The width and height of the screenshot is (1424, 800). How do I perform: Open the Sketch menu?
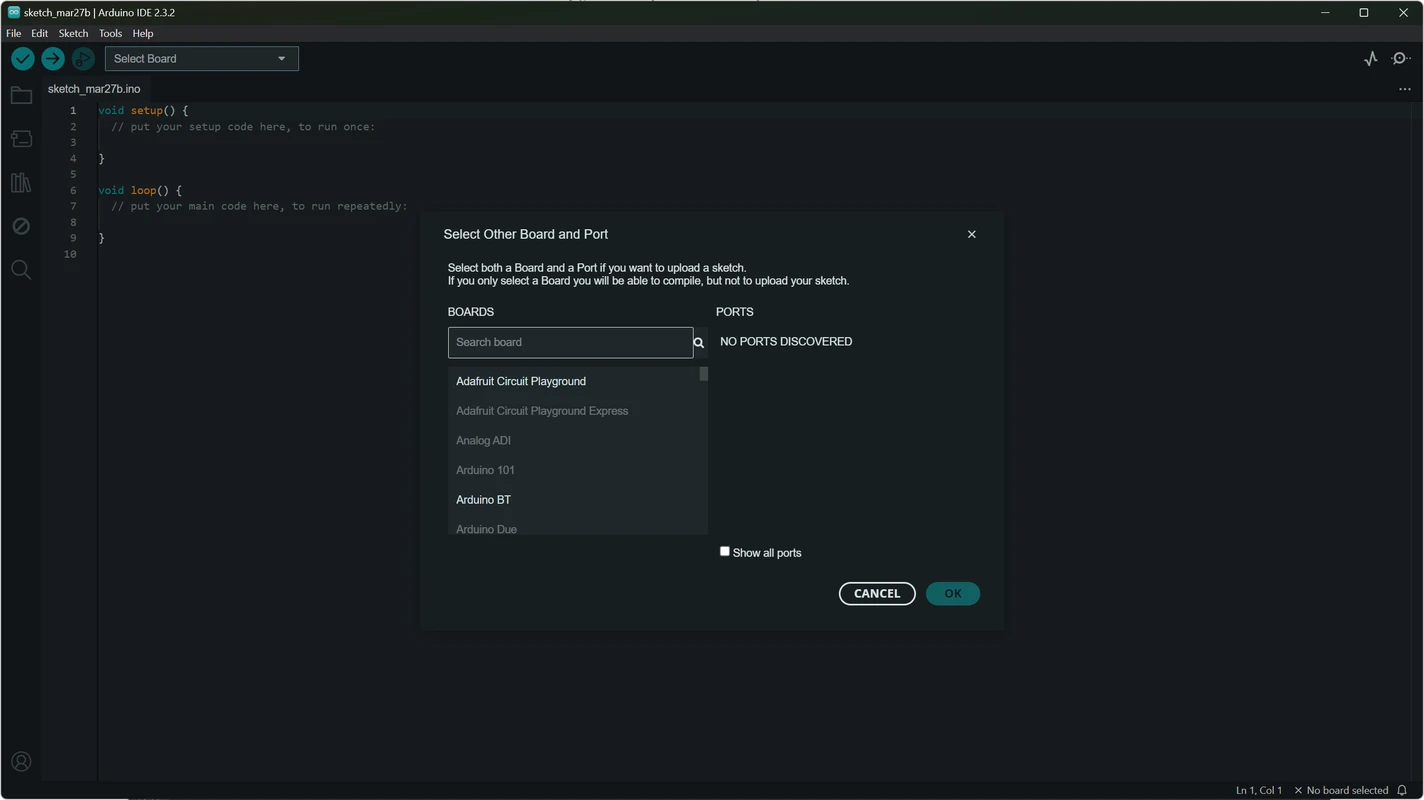pyautogui.click(x=73, y=33)
